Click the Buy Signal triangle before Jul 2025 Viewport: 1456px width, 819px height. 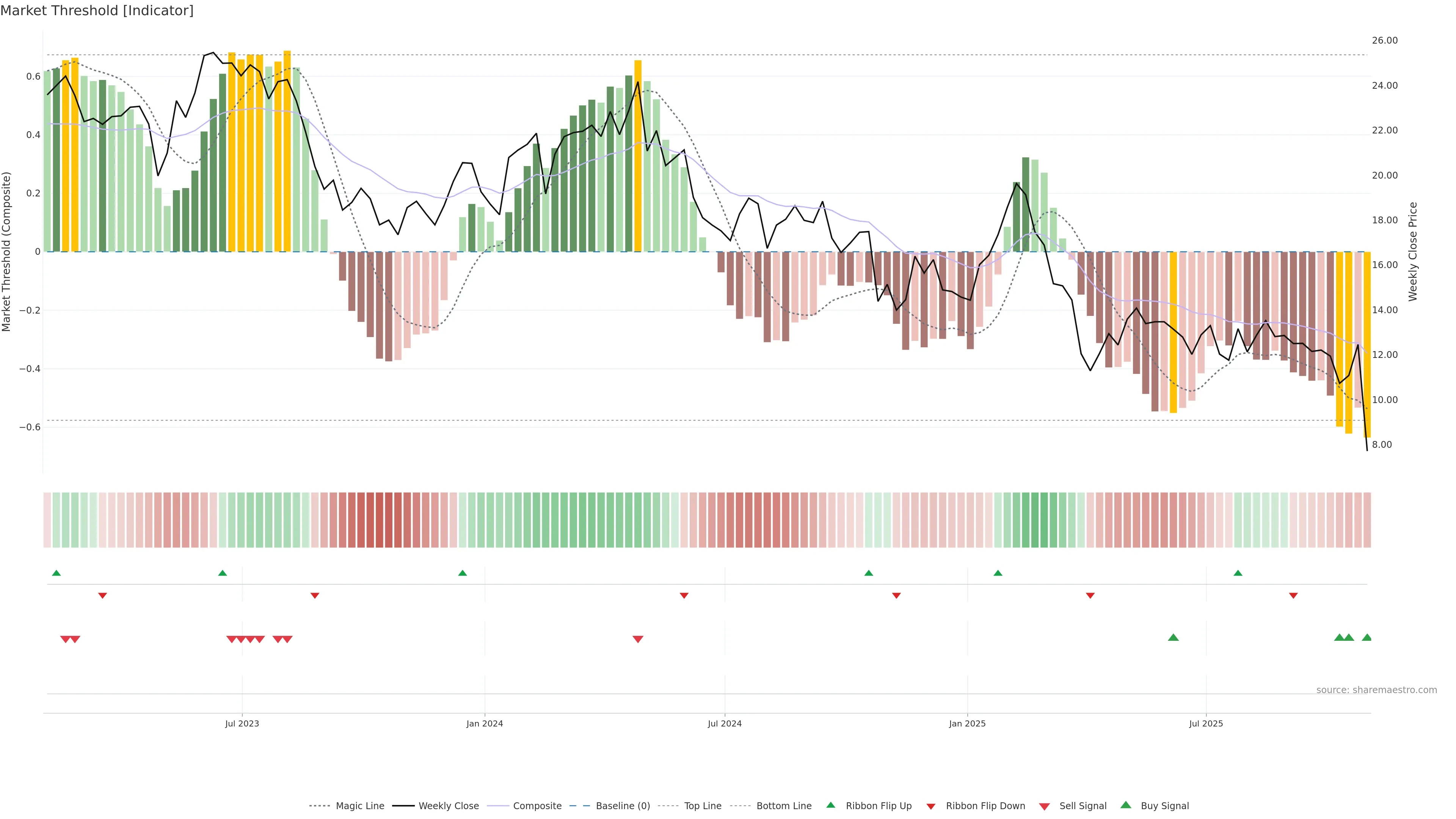click(x=1173, y=637)
